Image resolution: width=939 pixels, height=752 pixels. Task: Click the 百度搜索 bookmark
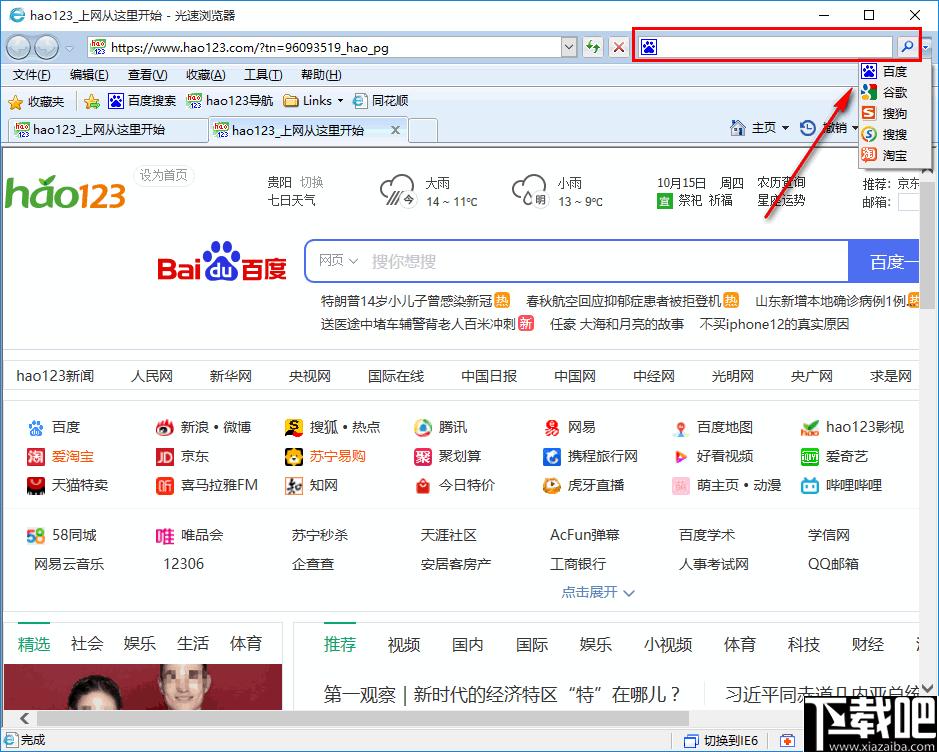(142, 101)
